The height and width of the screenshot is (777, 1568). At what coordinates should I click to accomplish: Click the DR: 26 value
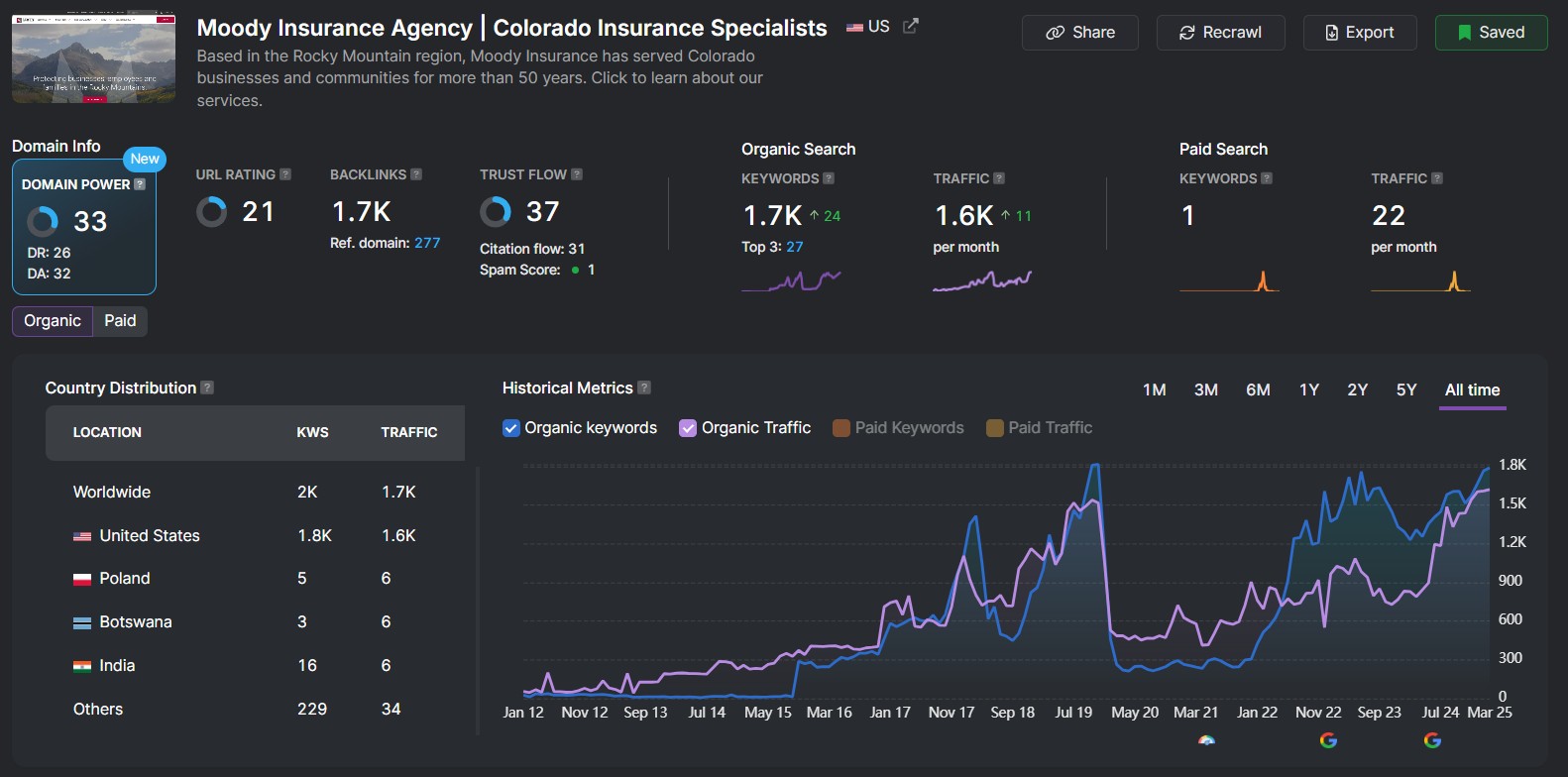click(x=49, y=253)
